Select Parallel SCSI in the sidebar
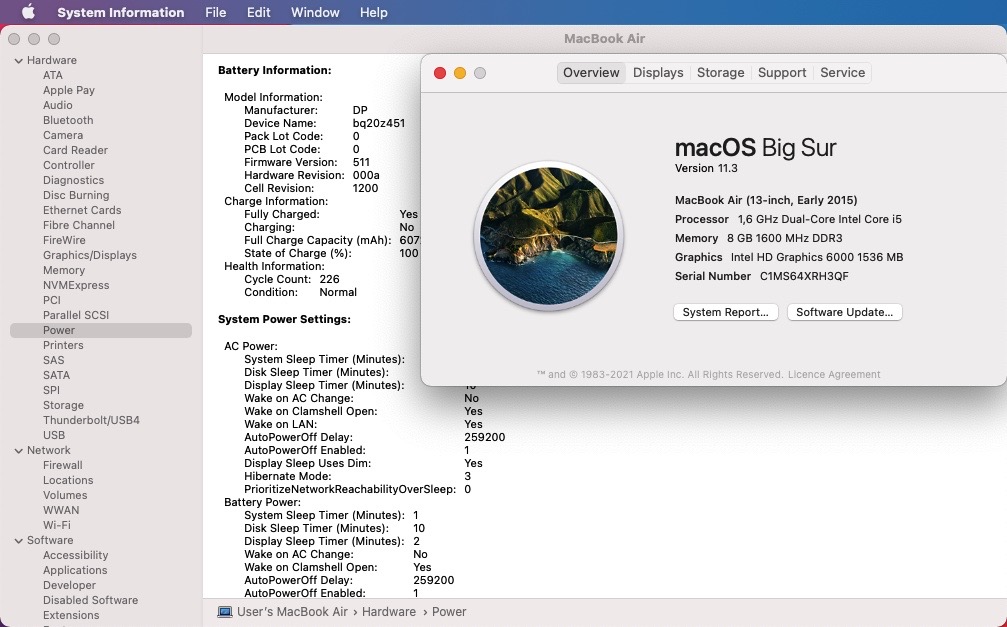 [76, 315]
